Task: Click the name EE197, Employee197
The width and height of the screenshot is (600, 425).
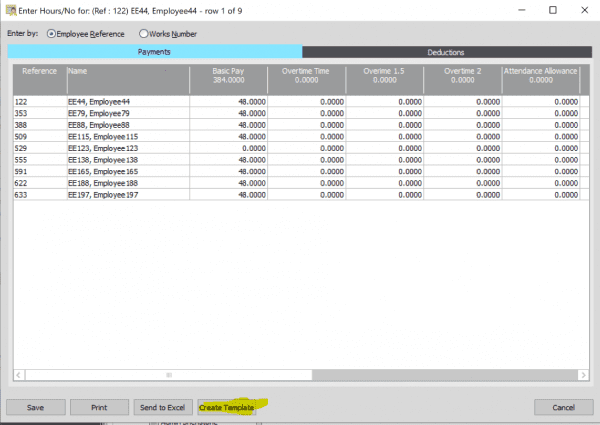Action: 103,195
